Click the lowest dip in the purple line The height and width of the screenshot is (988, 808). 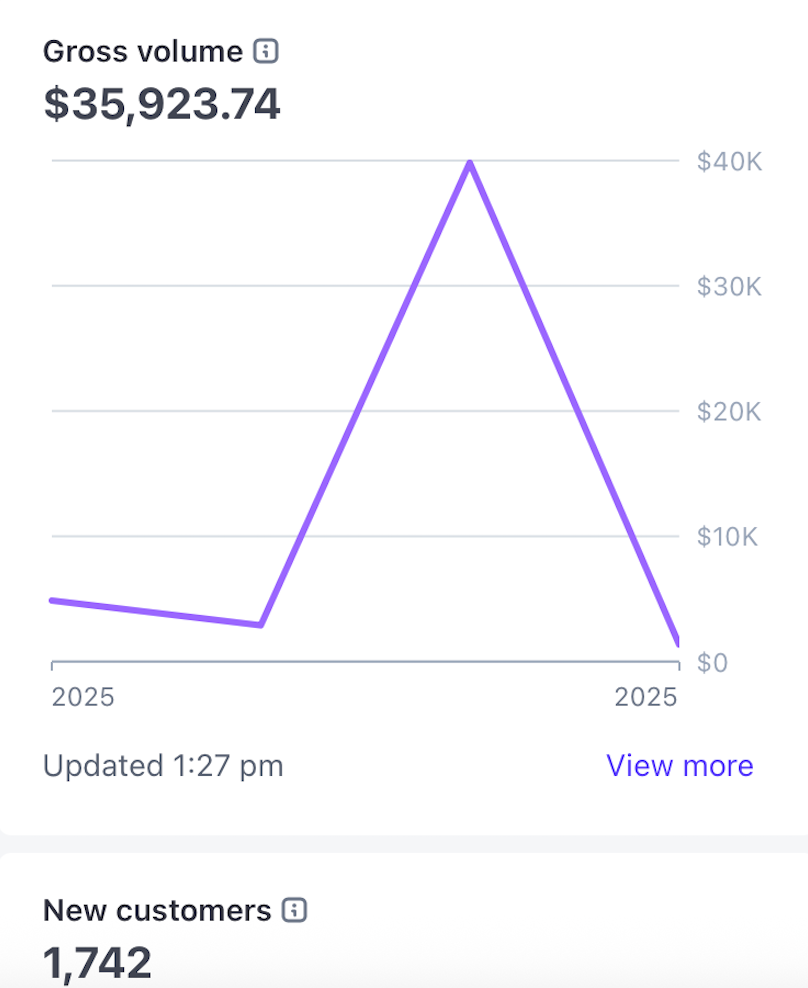[x=260, y=624]
